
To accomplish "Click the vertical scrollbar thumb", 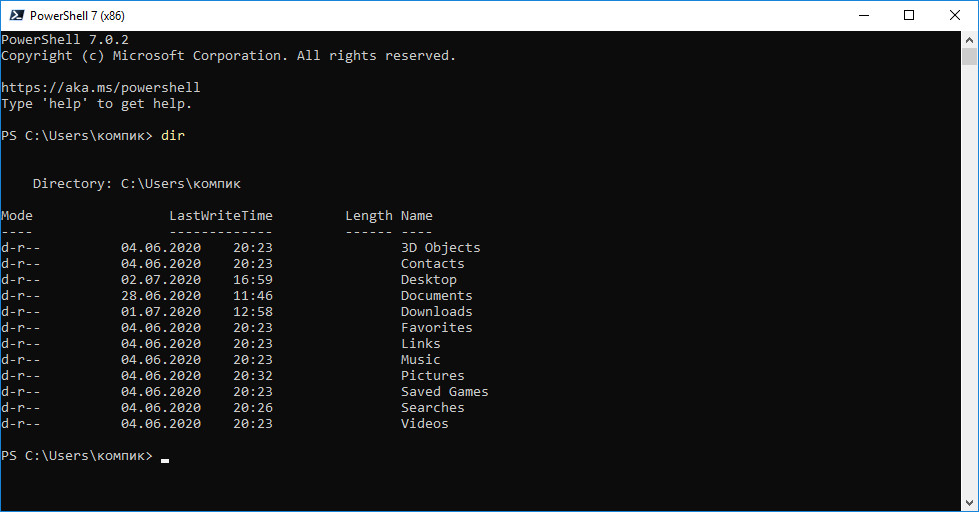I will (969, 56).
